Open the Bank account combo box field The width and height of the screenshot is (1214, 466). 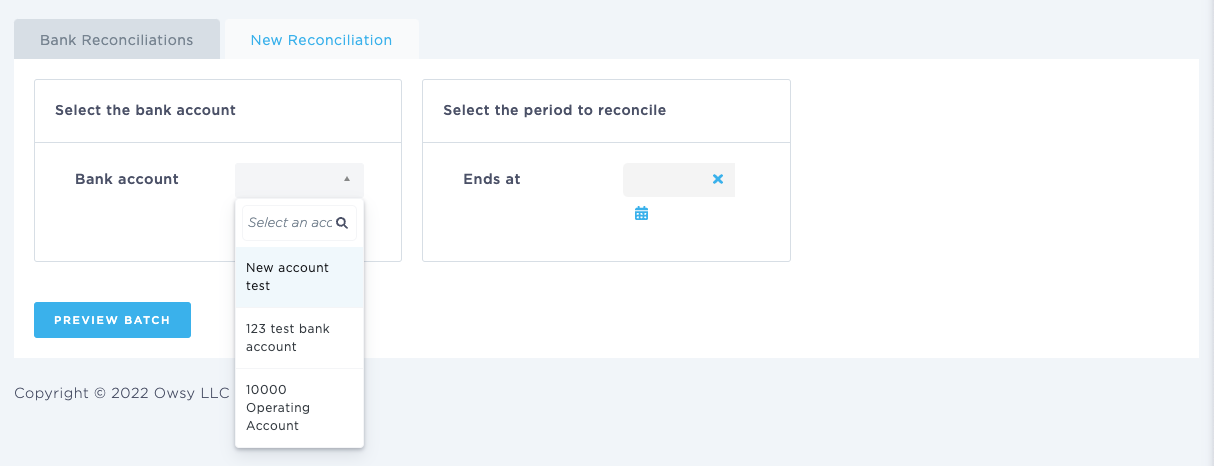tap(290, 180)
